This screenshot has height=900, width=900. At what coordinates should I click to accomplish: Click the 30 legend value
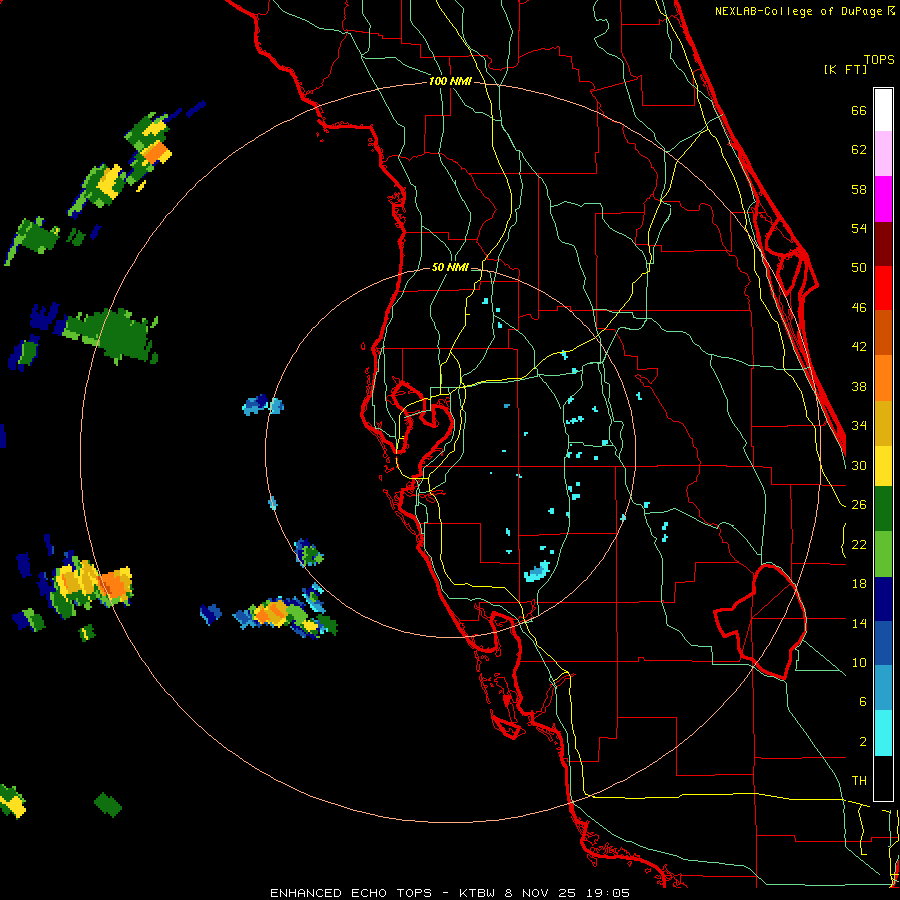coord(859,465)
